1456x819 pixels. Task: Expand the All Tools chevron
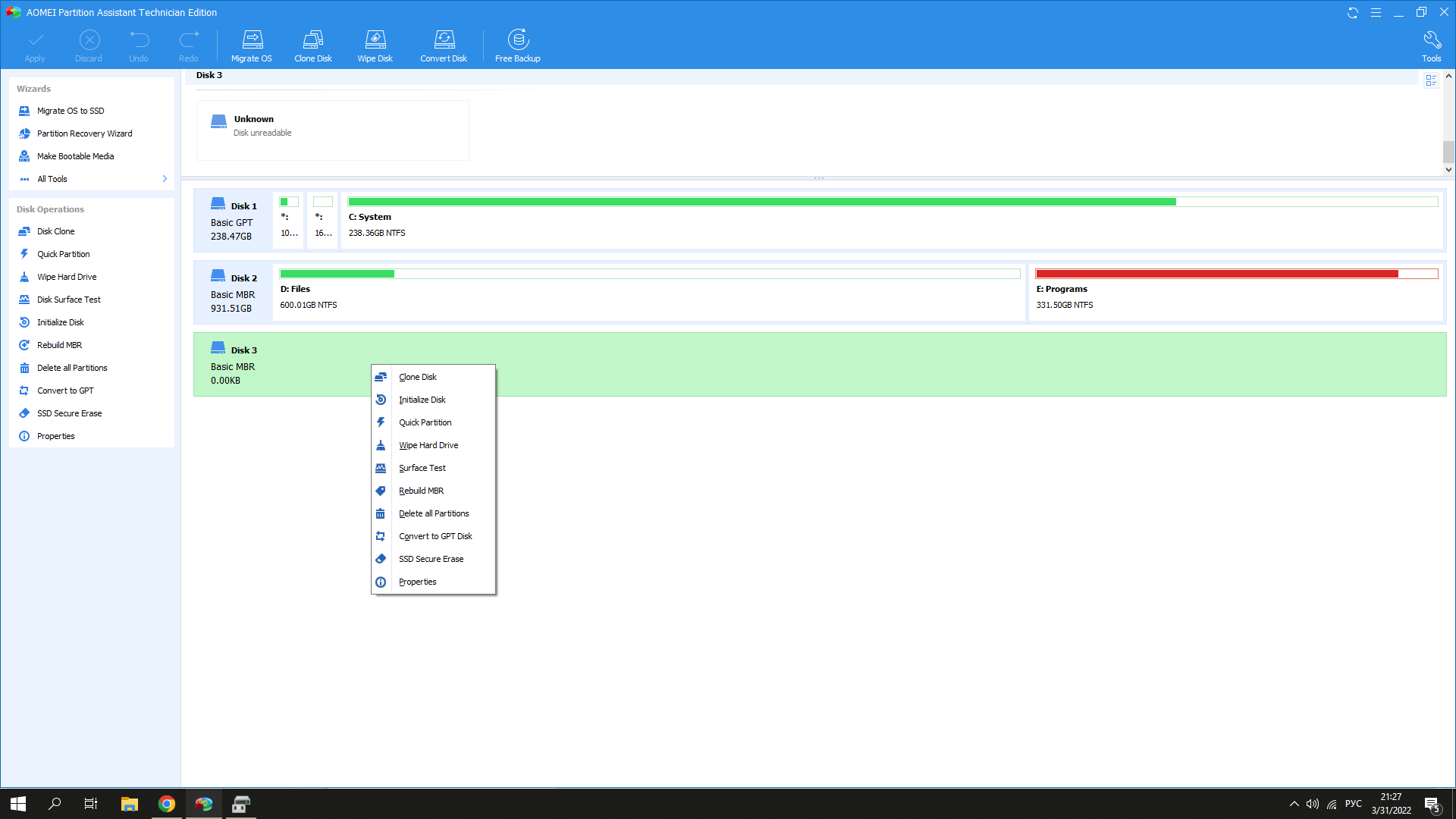pyautogui.click(x=165, y=179)
